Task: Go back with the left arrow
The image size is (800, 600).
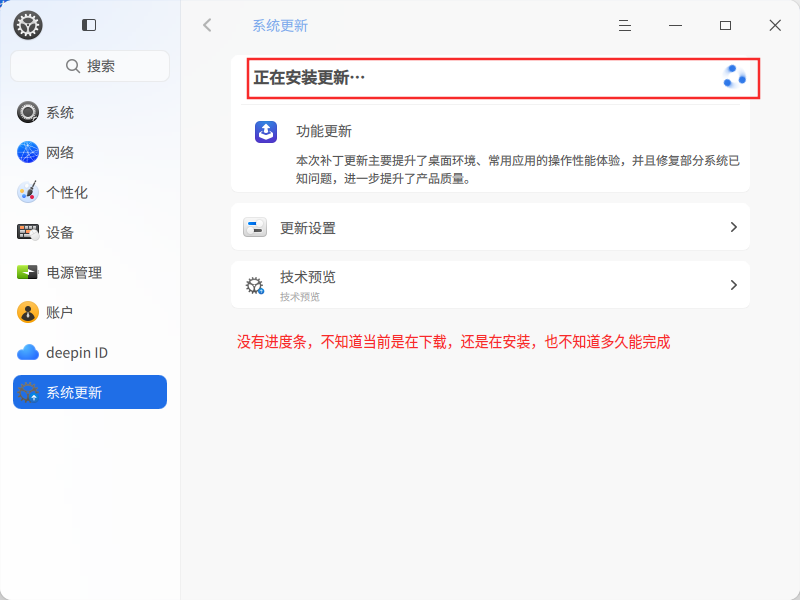Action: tap(207, 25)
